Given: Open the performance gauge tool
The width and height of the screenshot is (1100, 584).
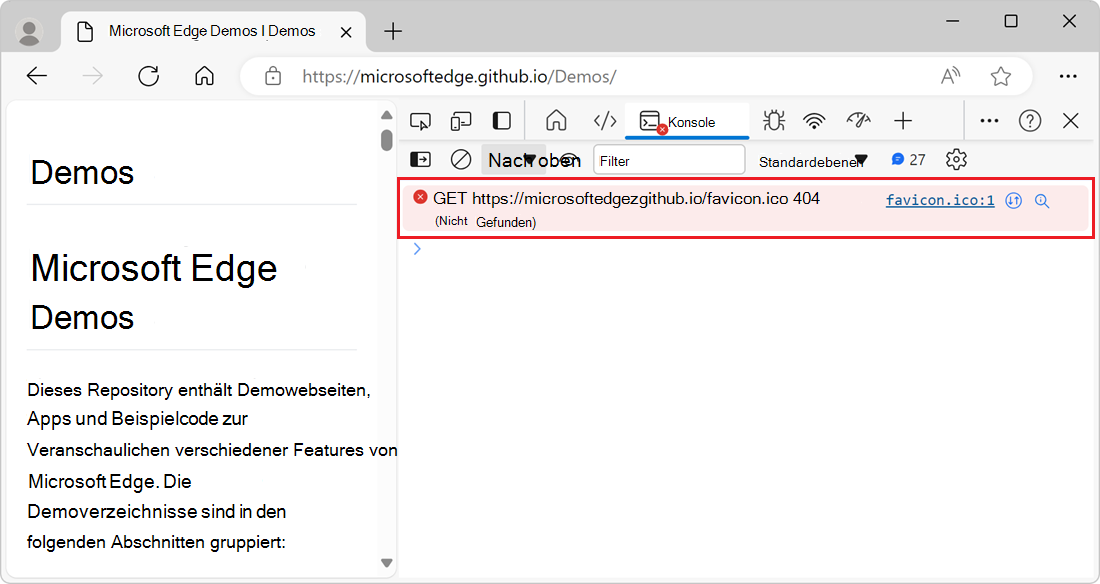Looking at the screenshot, I should [858, 120].
